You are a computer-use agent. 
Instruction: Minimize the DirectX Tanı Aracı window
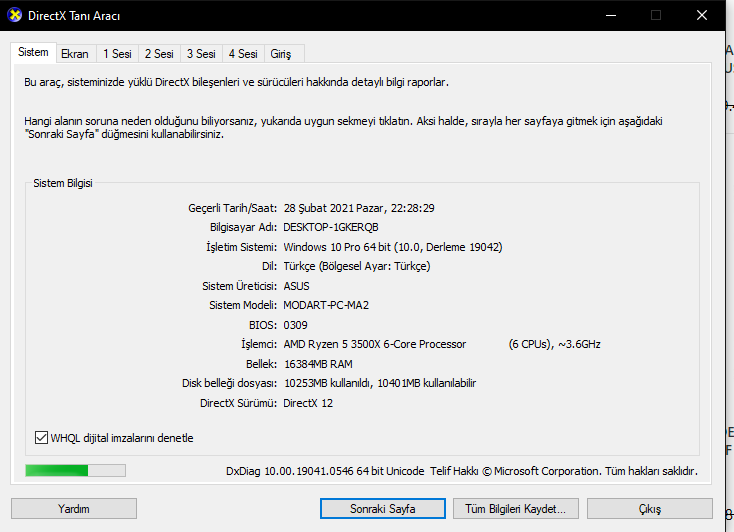pos(610,15)
